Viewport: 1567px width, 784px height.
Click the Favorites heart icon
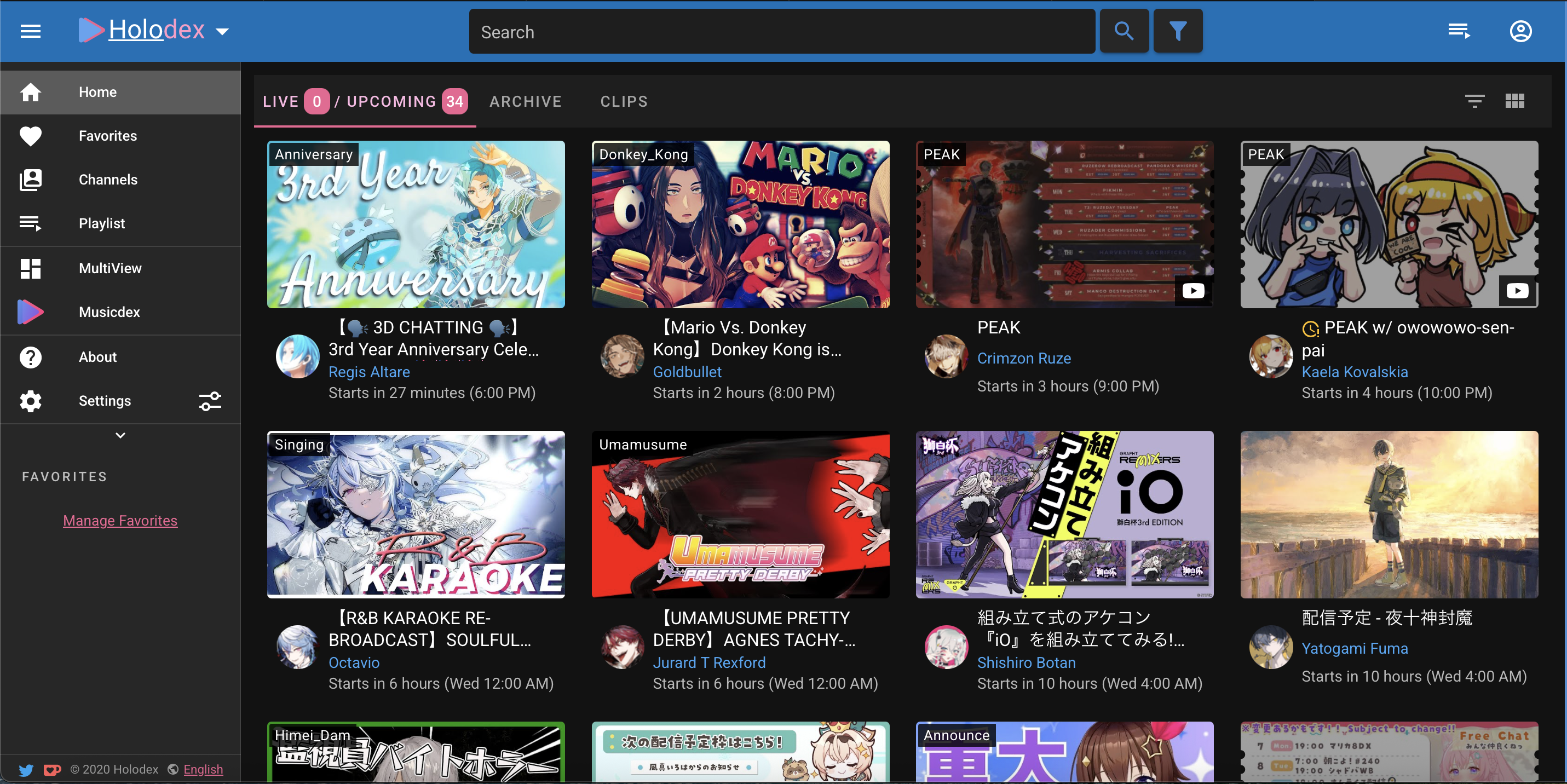(x=31, y=136)
